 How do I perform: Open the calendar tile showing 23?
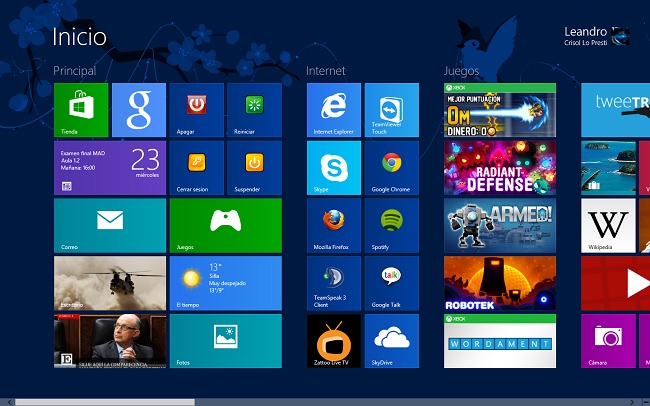110,168
